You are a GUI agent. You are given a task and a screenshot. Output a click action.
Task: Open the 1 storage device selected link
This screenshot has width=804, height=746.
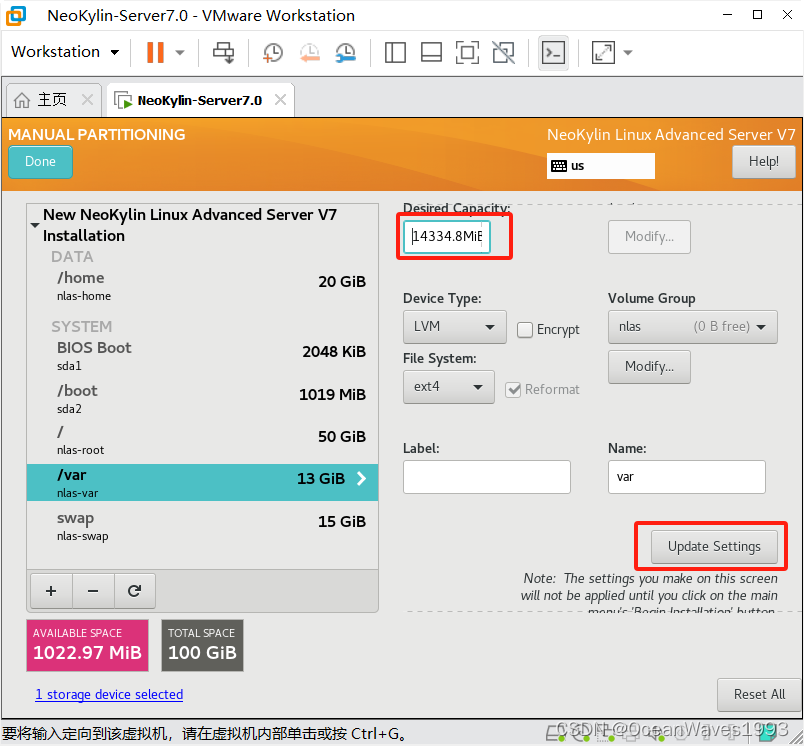(x=109, y=694)
